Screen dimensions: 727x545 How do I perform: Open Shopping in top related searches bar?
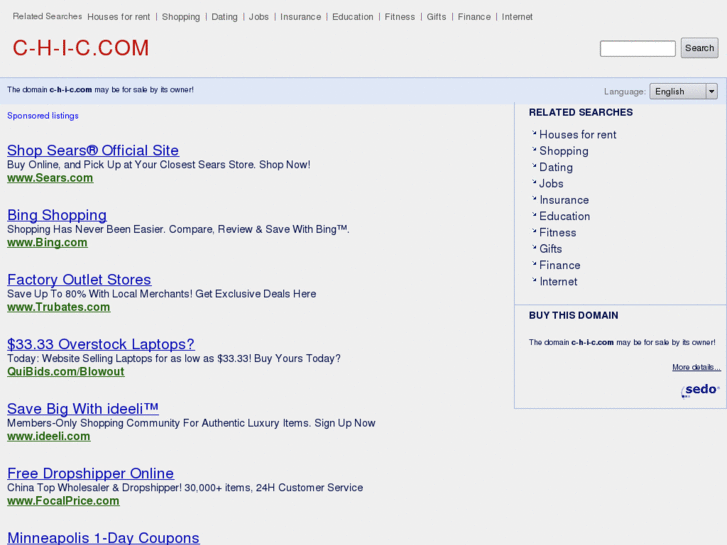click(x=181, y=17)
